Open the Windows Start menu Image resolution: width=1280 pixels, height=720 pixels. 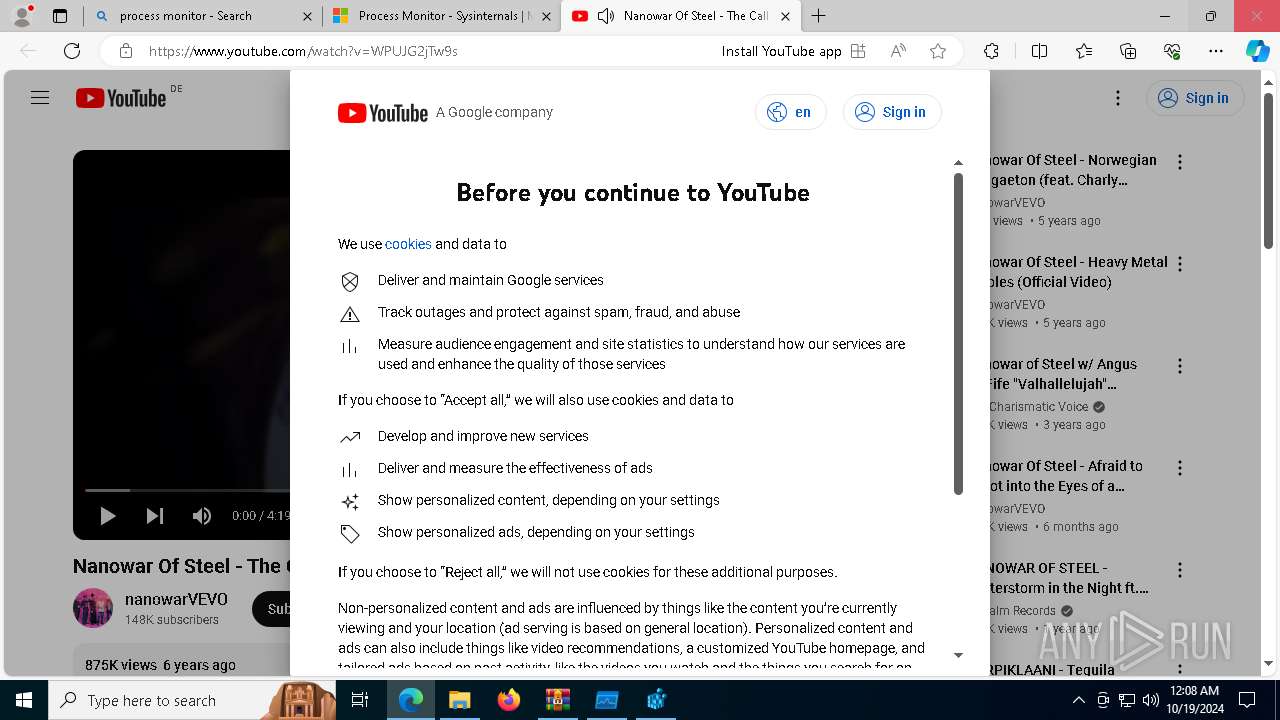coord(23,700)
